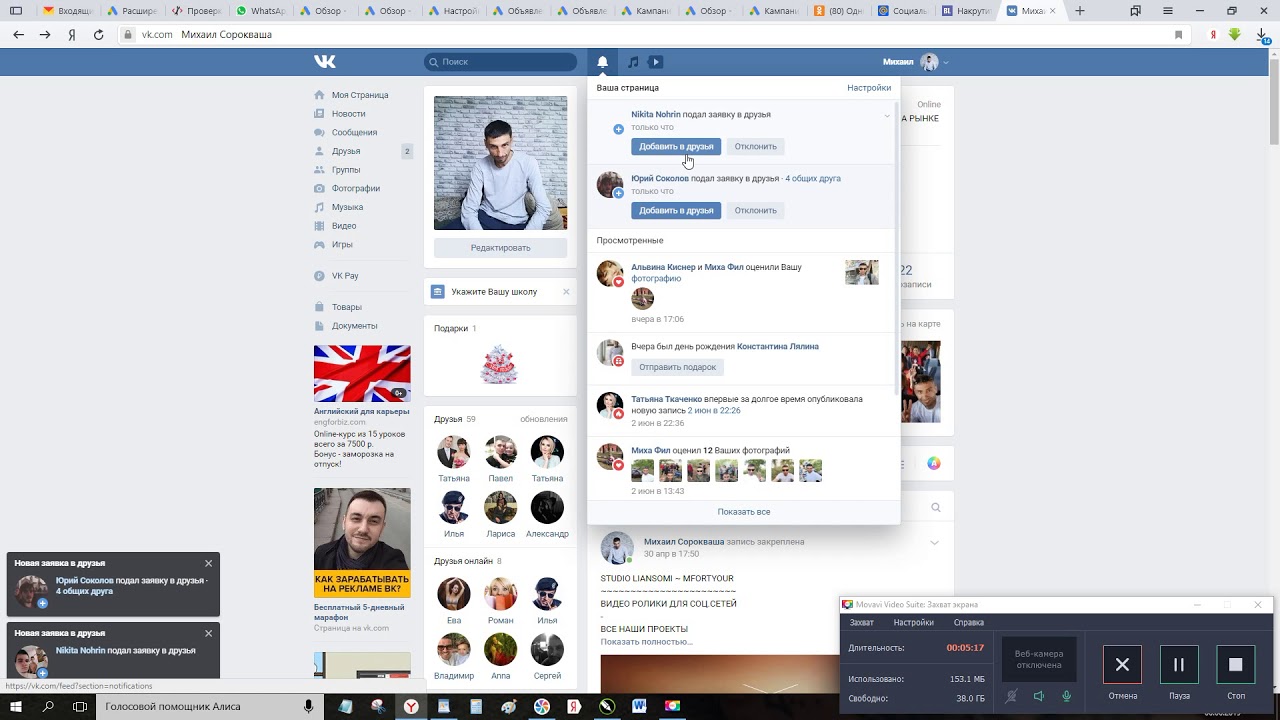
Task: Open the Windows Start button
Action: point(15,706)
